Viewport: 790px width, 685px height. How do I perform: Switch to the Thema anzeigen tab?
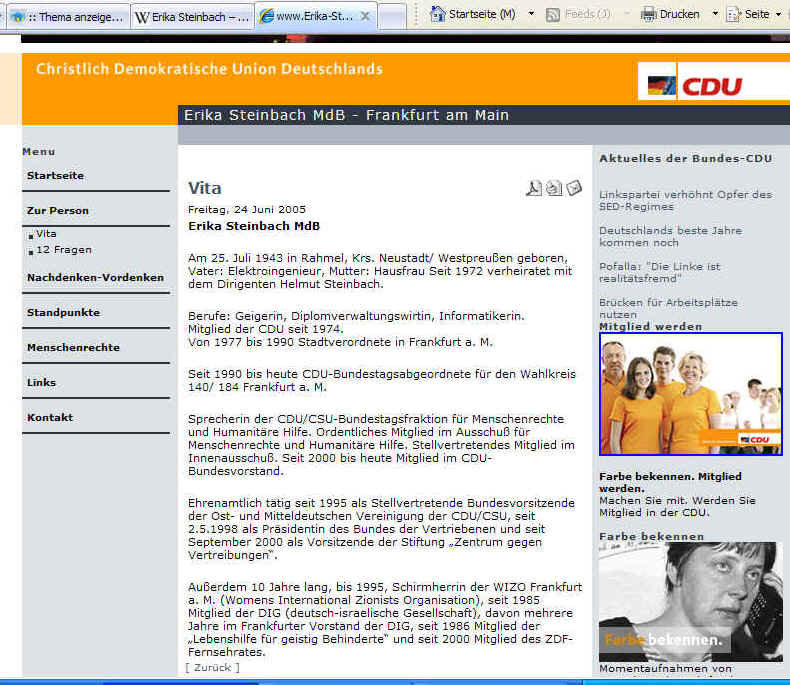coord(66,17)
